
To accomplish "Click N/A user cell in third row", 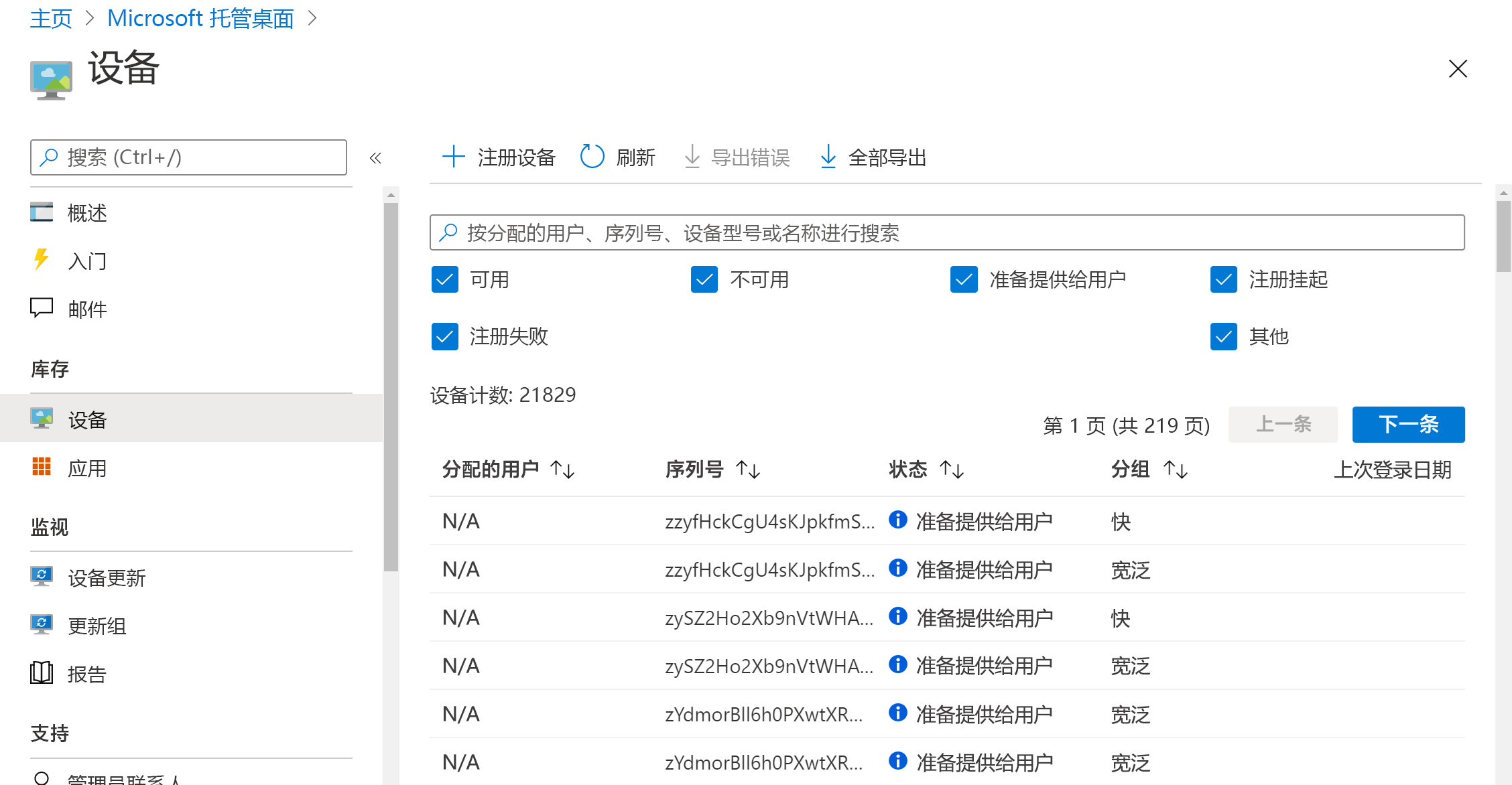I will tap(461, 618).
